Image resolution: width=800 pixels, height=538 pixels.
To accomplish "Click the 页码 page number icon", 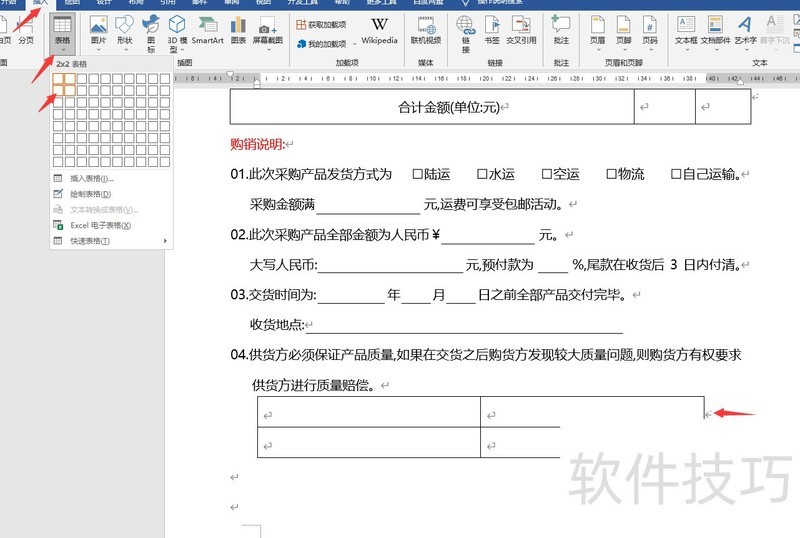I will (x=649, y=25).
